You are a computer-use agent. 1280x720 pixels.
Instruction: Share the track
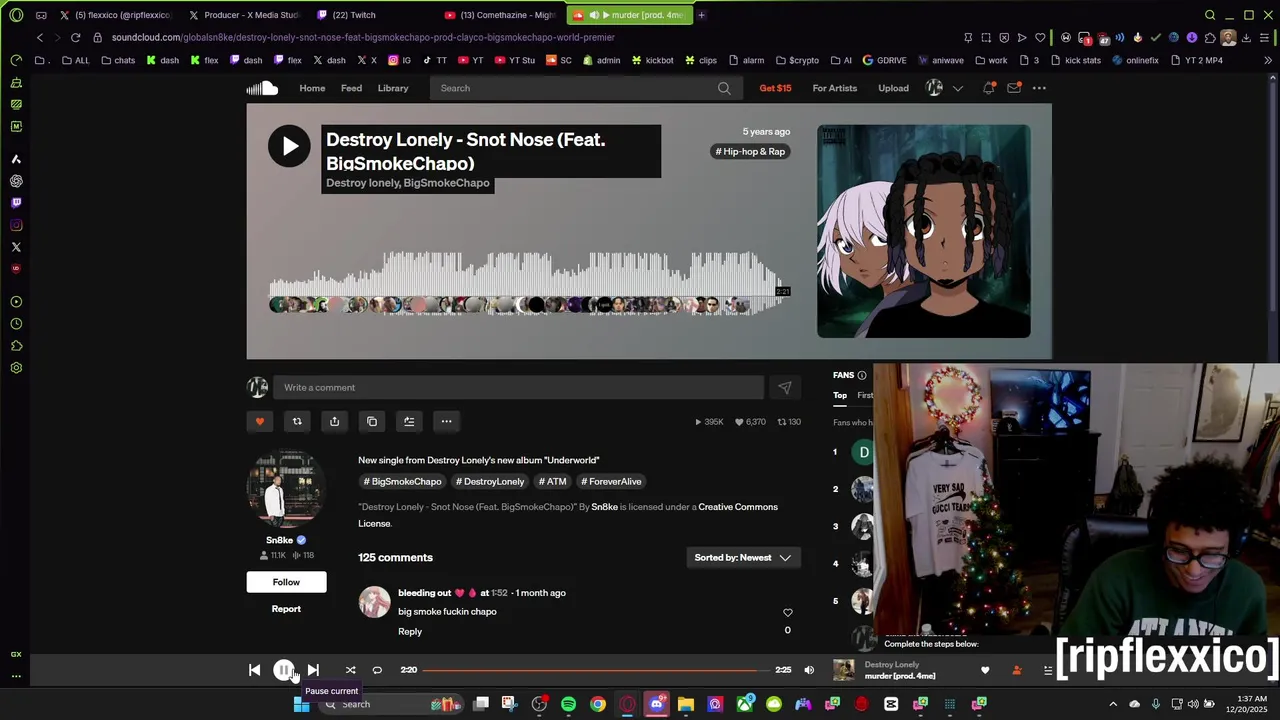[334, 422]
